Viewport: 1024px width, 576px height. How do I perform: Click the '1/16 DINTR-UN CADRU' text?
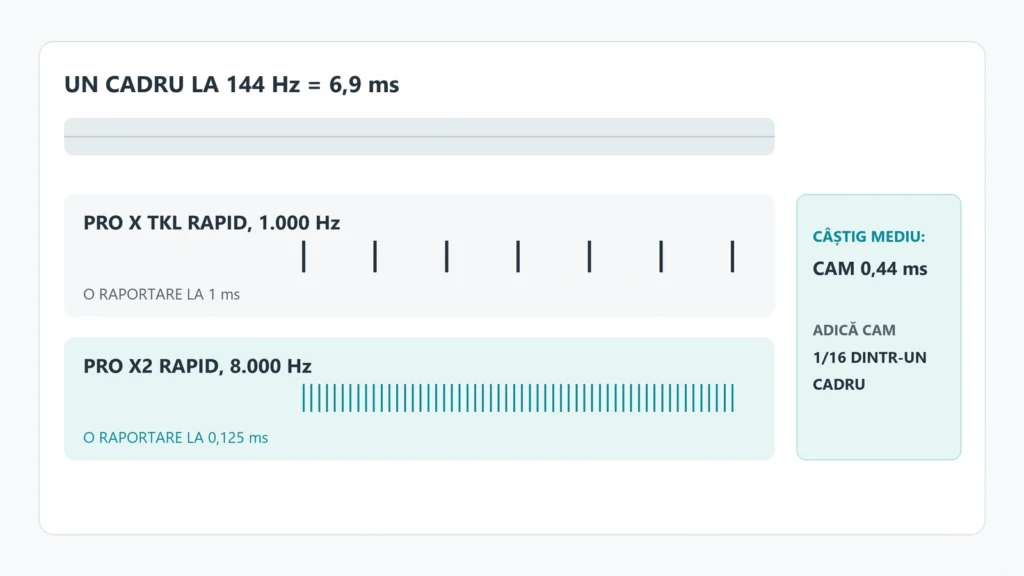point(869,370)
